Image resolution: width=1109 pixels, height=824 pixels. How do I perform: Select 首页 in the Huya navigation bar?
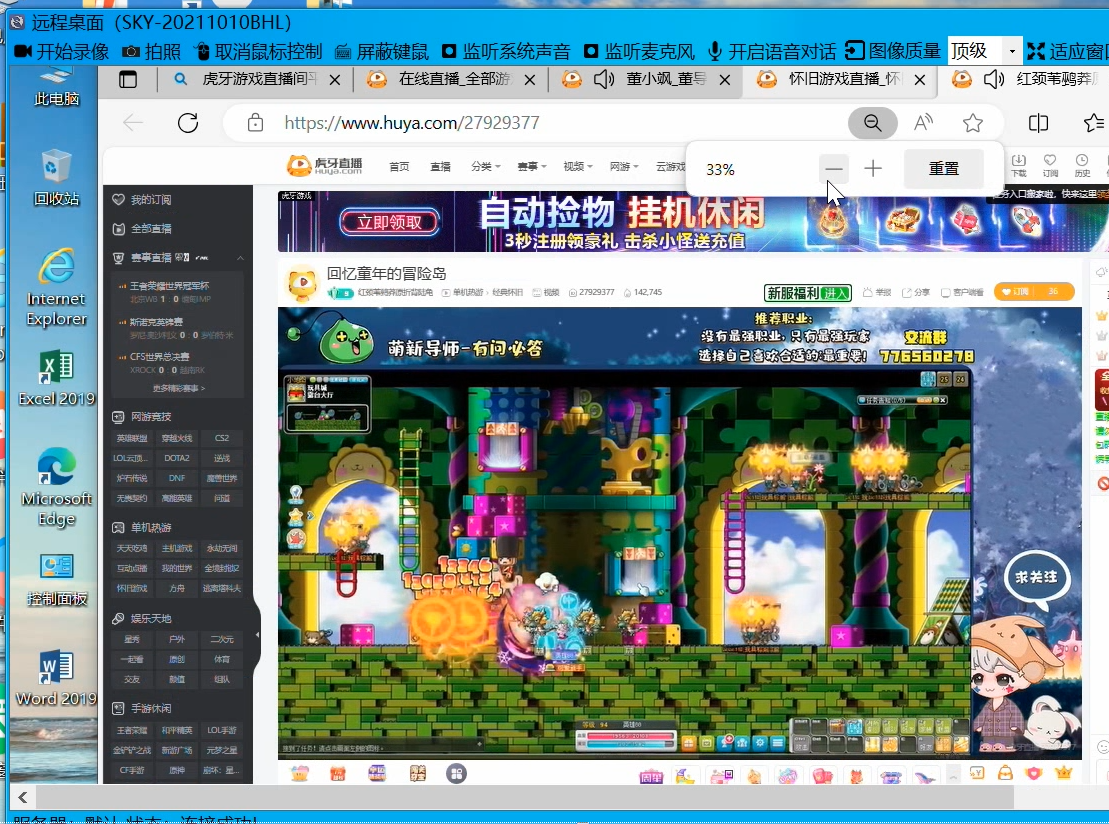pyautogui.click(x=399, y=166)
